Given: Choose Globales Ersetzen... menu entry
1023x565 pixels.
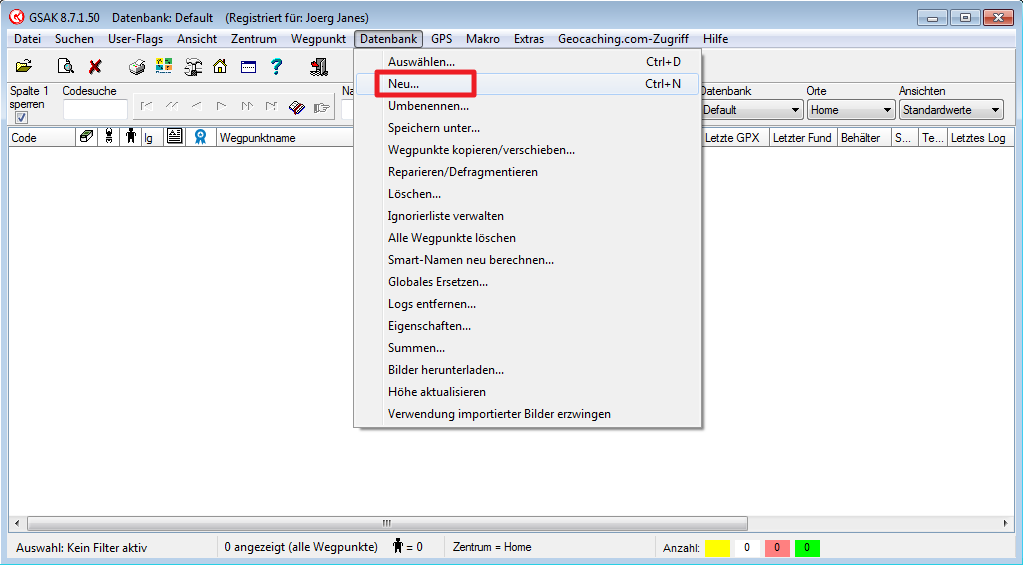Looking at the screenshot, I should [x=527, y=282].
